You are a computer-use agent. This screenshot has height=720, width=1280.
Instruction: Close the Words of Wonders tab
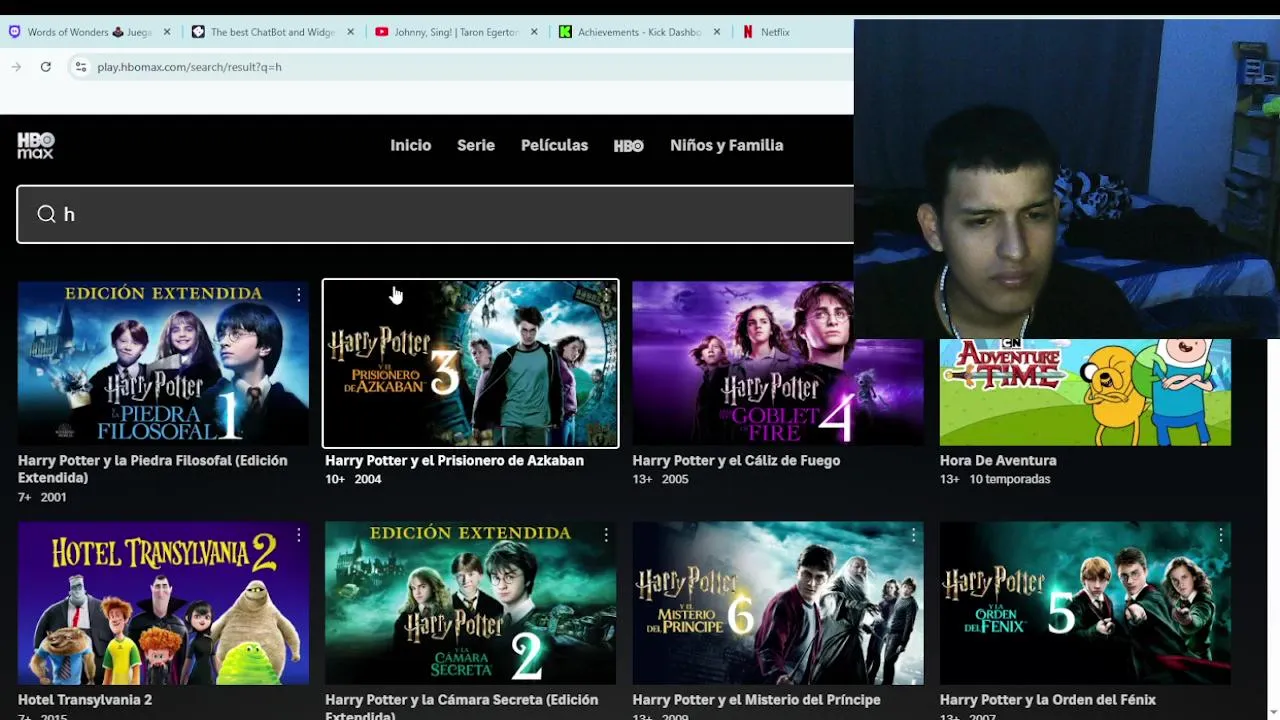(x=167, y=32)
